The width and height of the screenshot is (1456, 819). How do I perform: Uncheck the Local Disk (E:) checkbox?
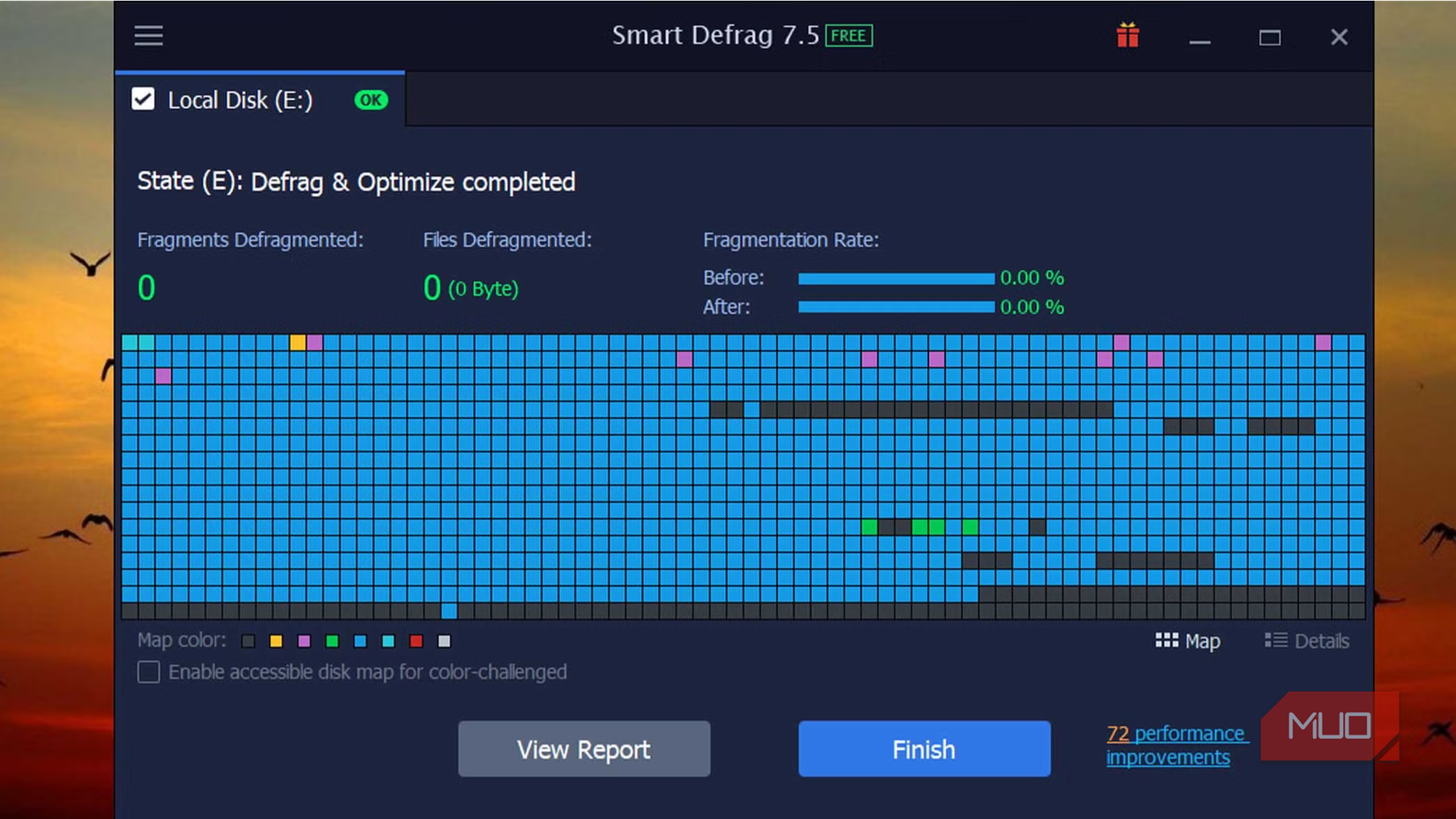(143, 99)
